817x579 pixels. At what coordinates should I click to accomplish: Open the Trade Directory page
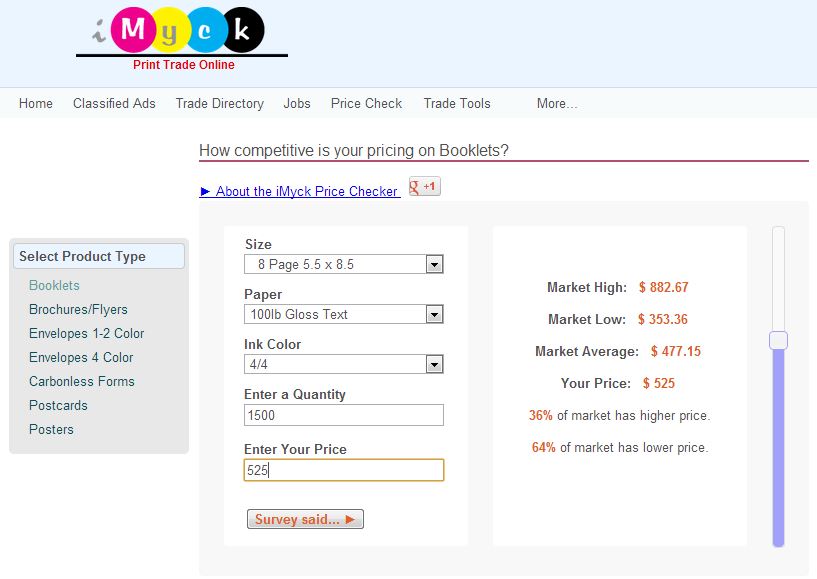click(219, 103)
